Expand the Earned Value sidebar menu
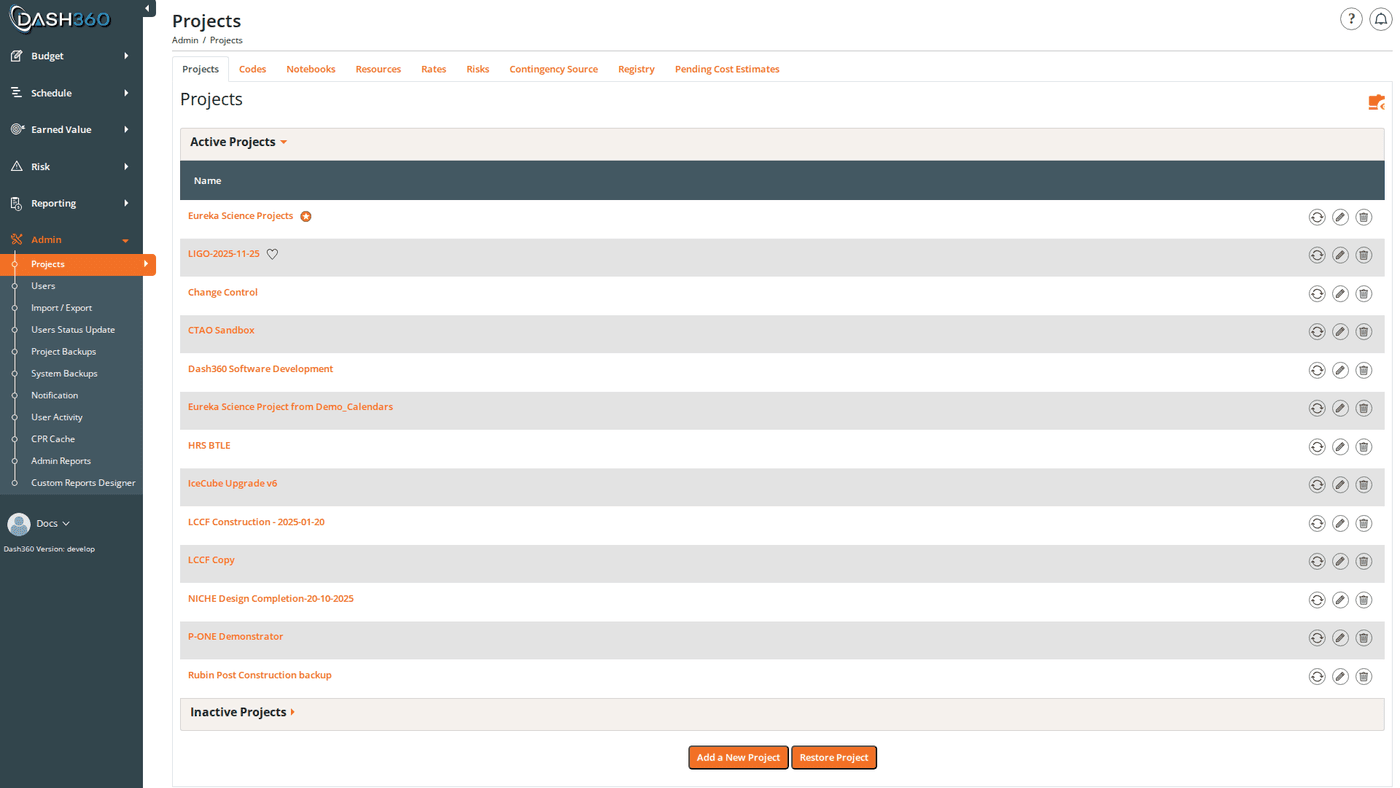The width and height of the screenshot is (1400, 788). pyautogui.click(x=71, y=130)
